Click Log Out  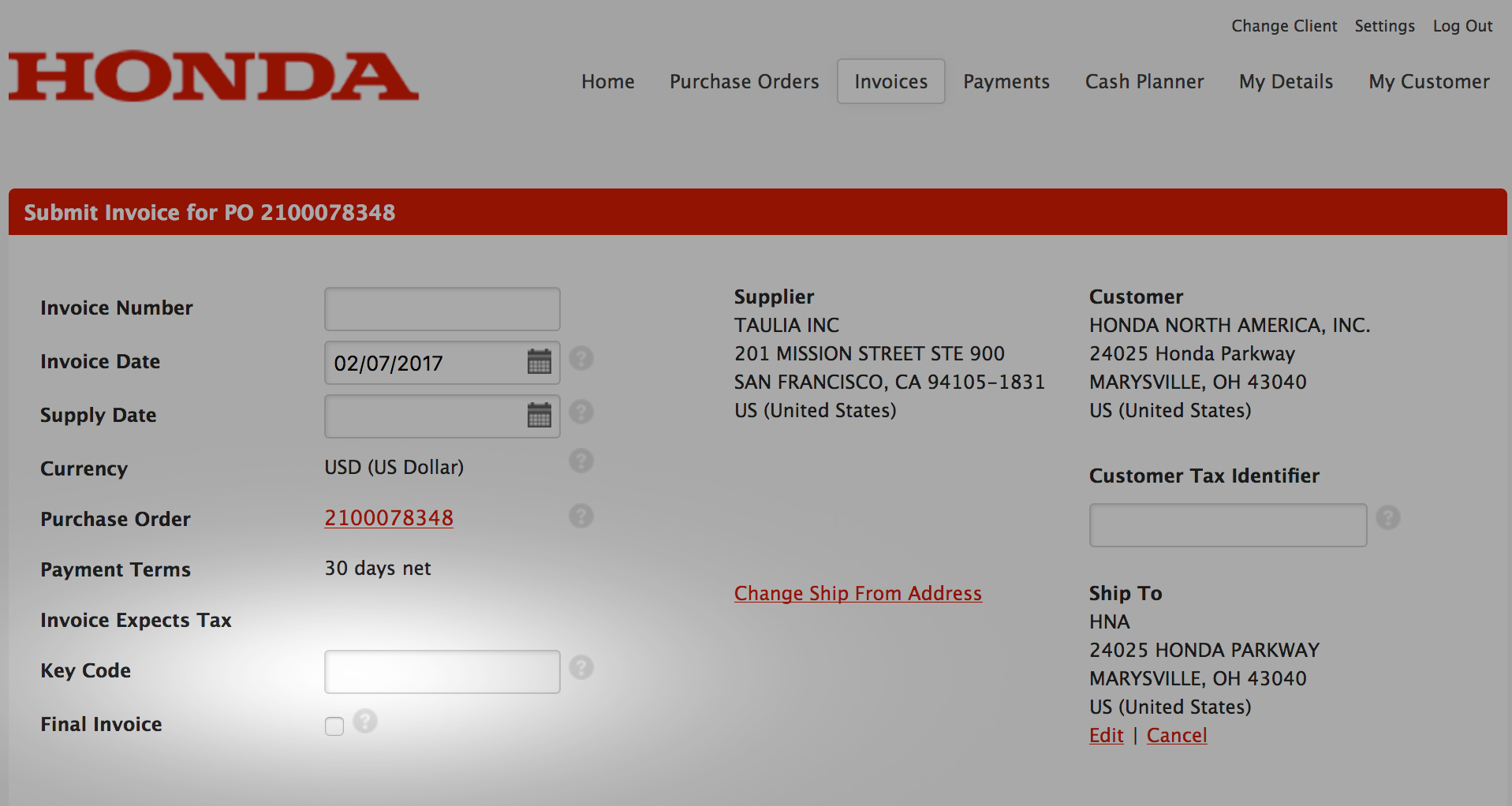1463,26
